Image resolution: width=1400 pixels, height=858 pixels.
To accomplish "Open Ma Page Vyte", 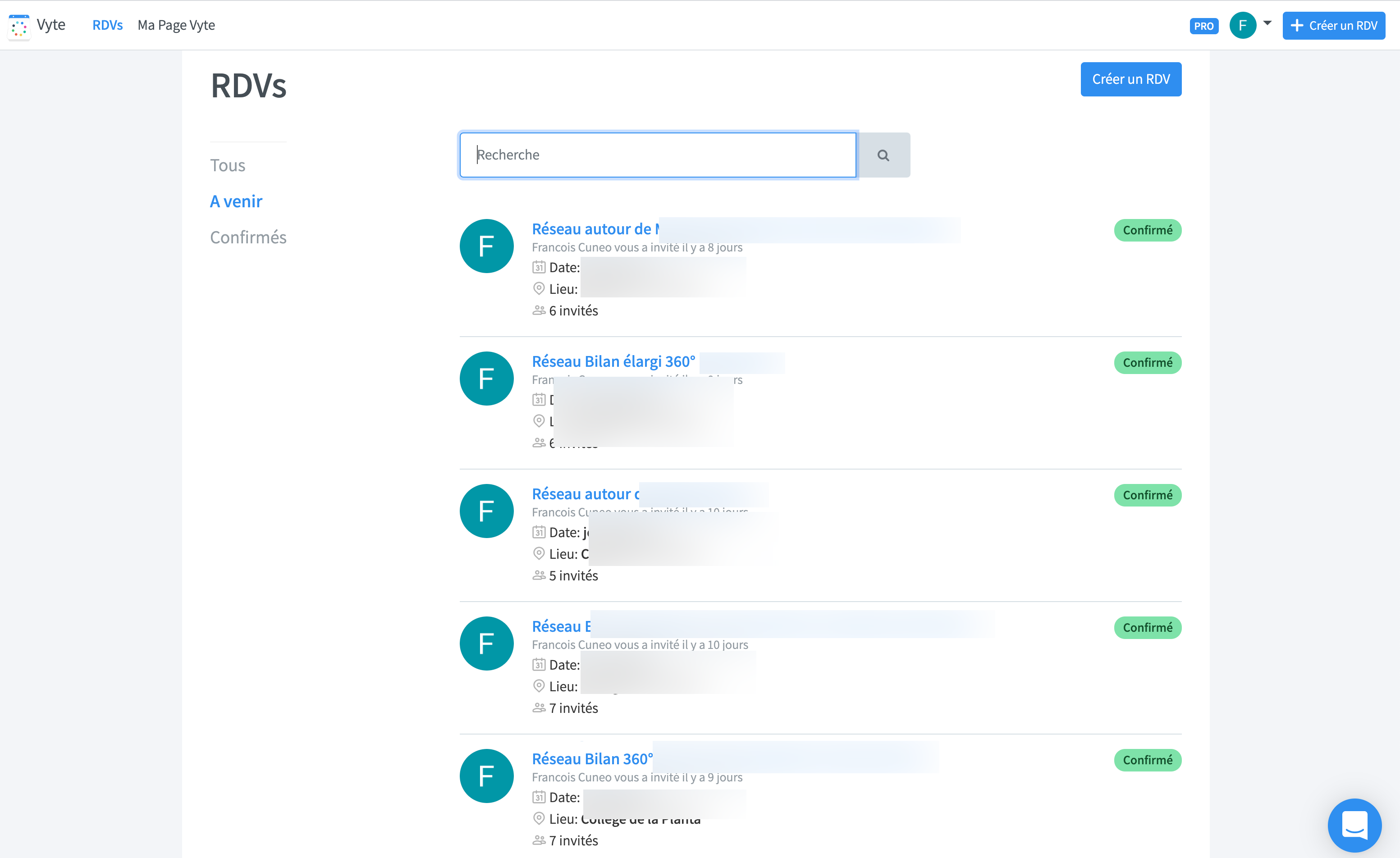I will 176,25.
